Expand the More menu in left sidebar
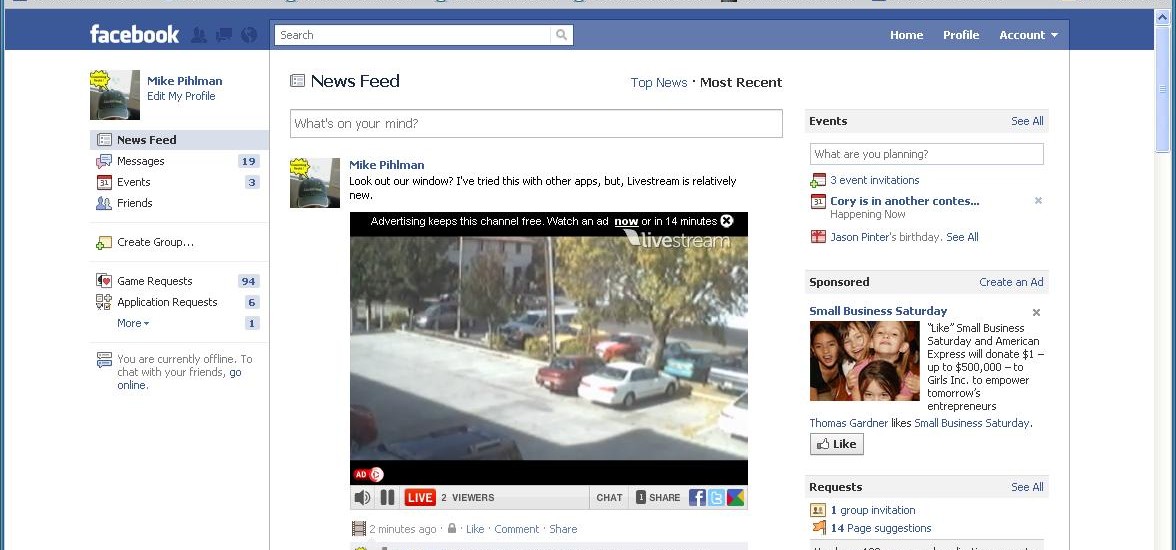Image resolution: width=1176 pixels, height=550 pixels. 132,323
